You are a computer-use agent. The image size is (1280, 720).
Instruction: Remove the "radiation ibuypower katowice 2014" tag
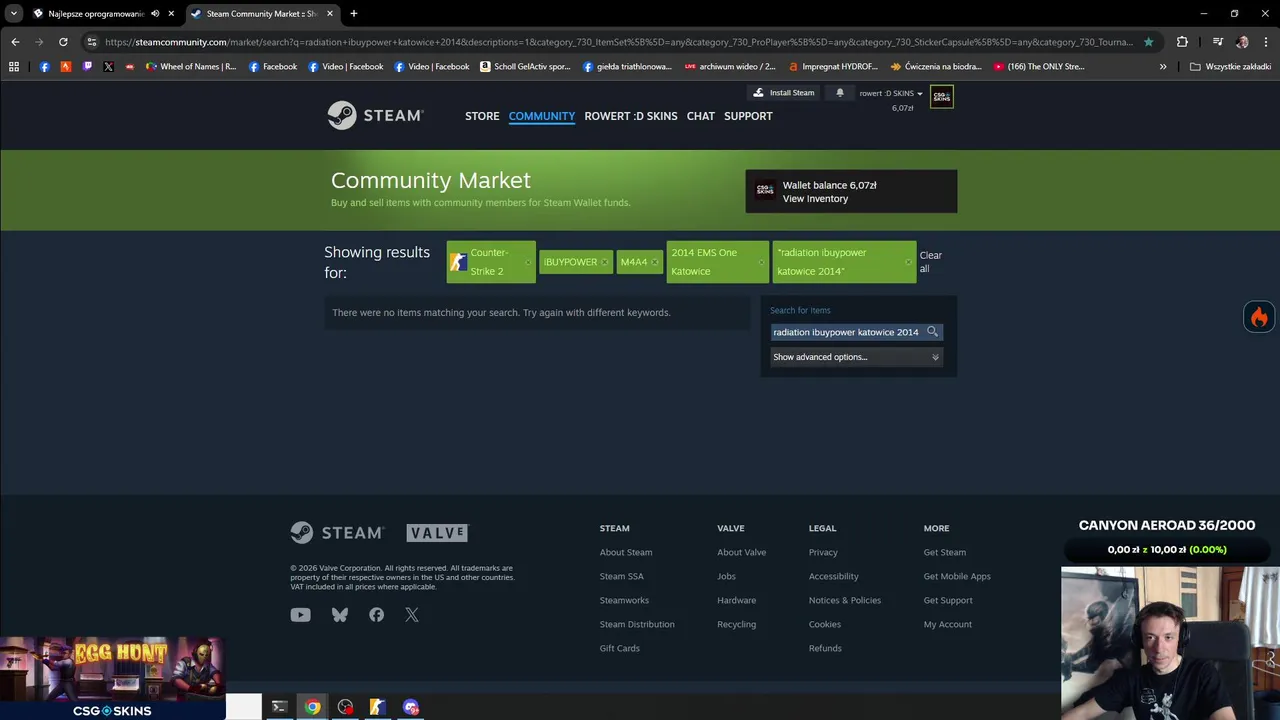point(908,262)
